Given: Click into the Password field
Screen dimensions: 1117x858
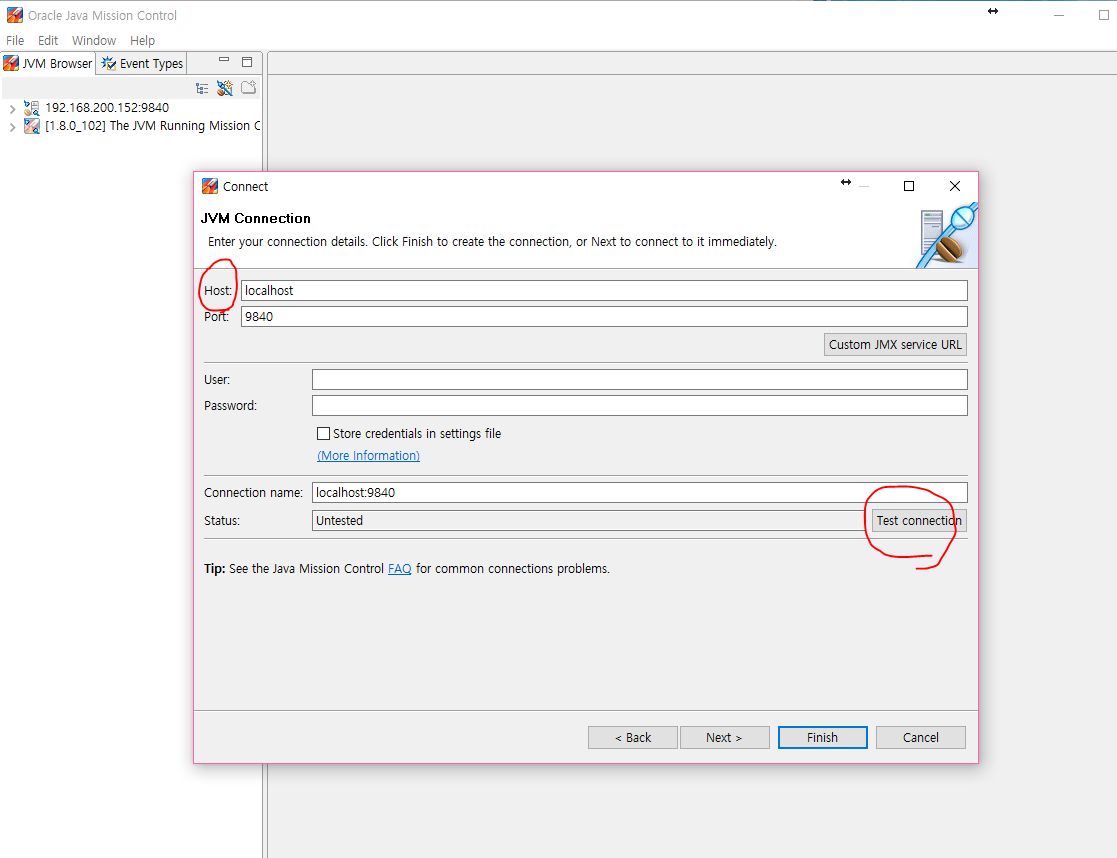Looking at the screenshot, I should (640, 405).
